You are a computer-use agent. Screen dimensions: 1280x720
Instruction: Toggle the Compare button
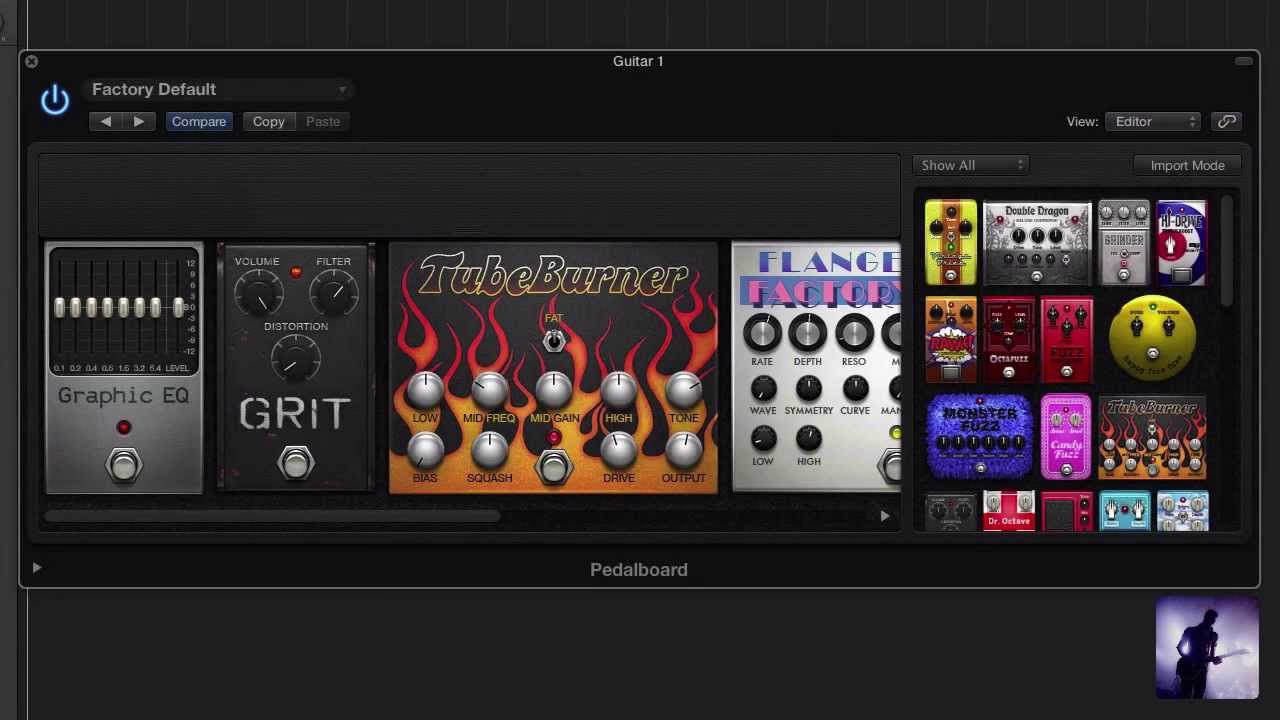tap(199, 121)
